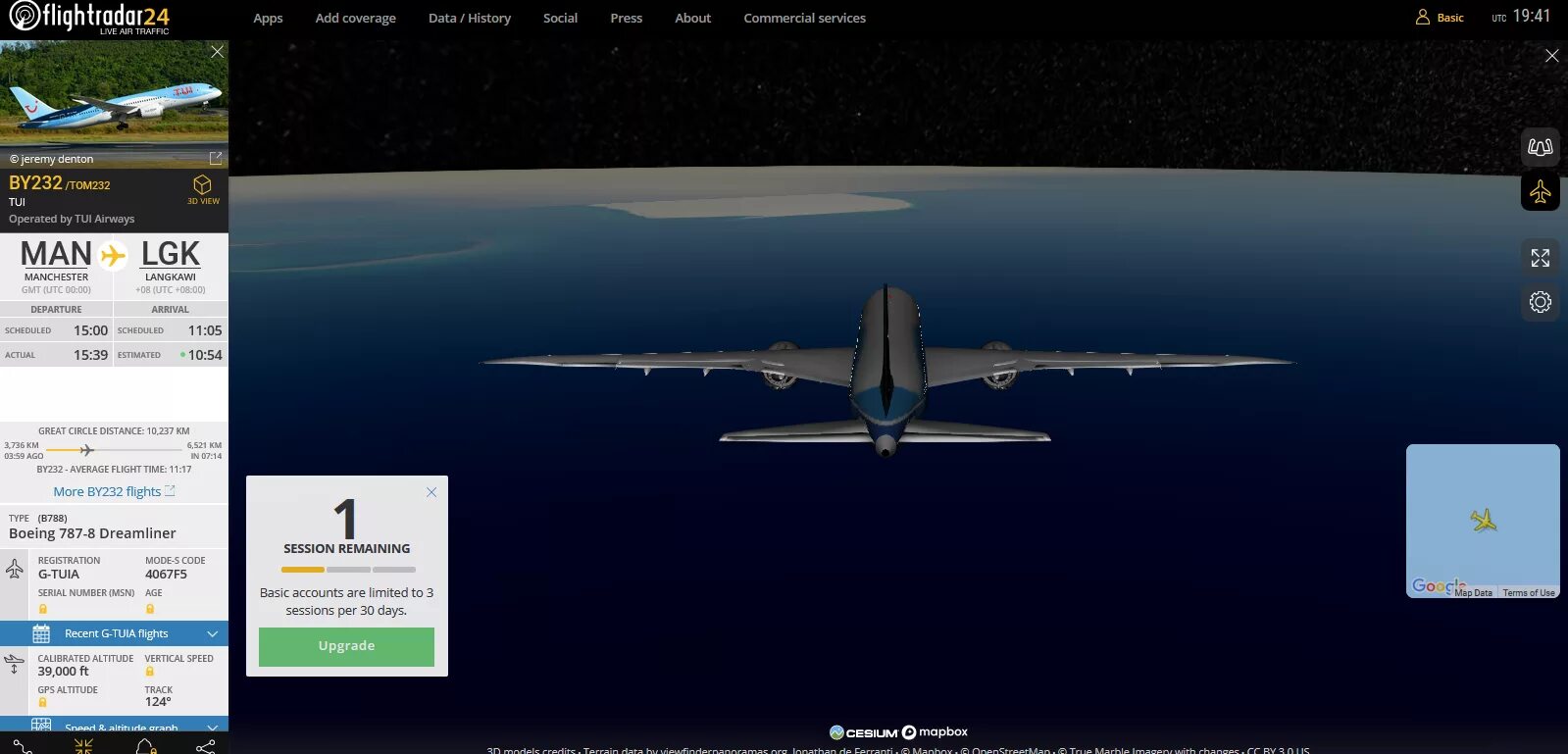This screenshot has width=1568, height=754.
Task: Close the BY232 flight info panel
Action: click(218, 51)
